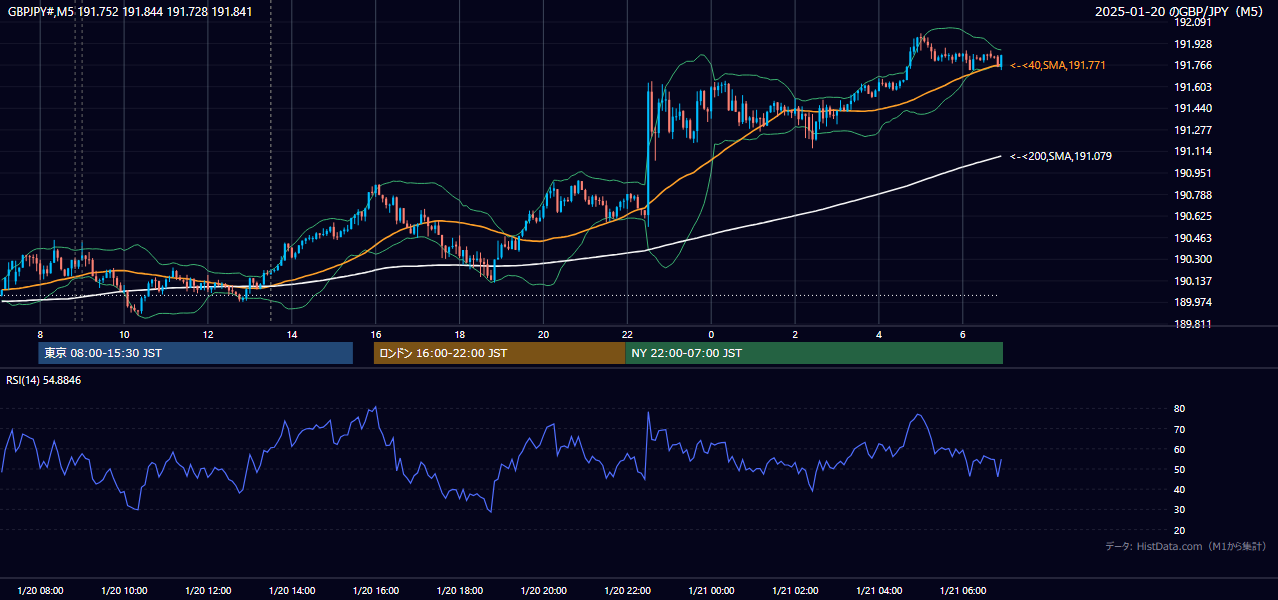Click the 191.766 price axis value
The width and height of the screenshot is (1278, 600).
[x=1192, y=65]
